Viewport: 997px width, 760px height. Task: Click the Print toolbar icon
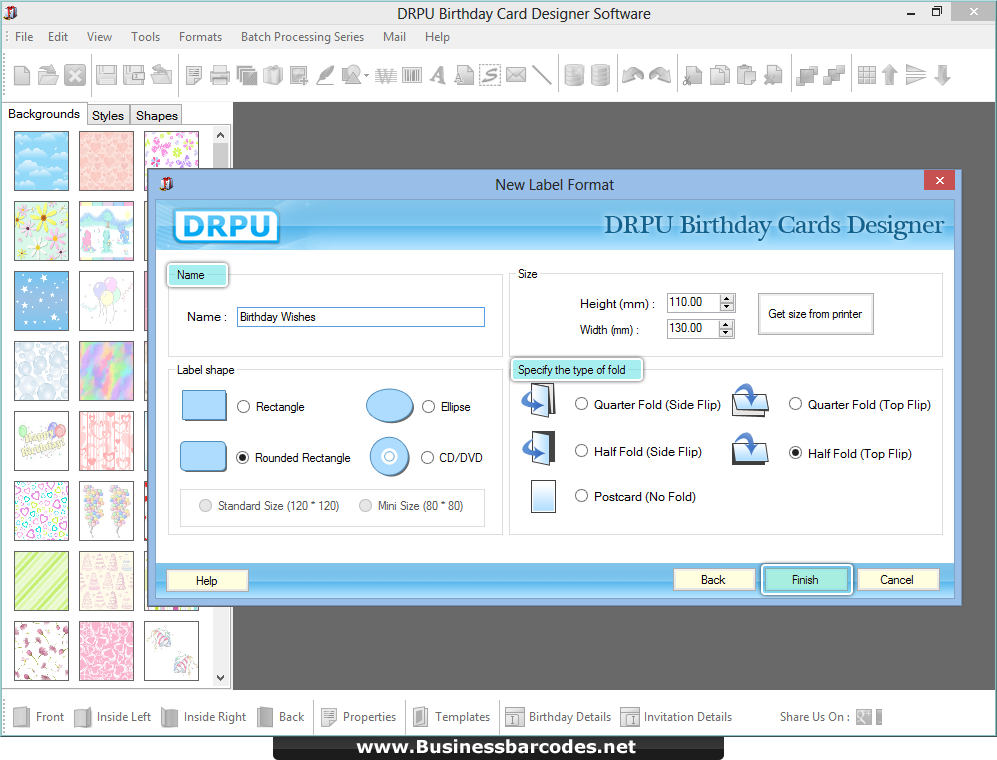219,76
